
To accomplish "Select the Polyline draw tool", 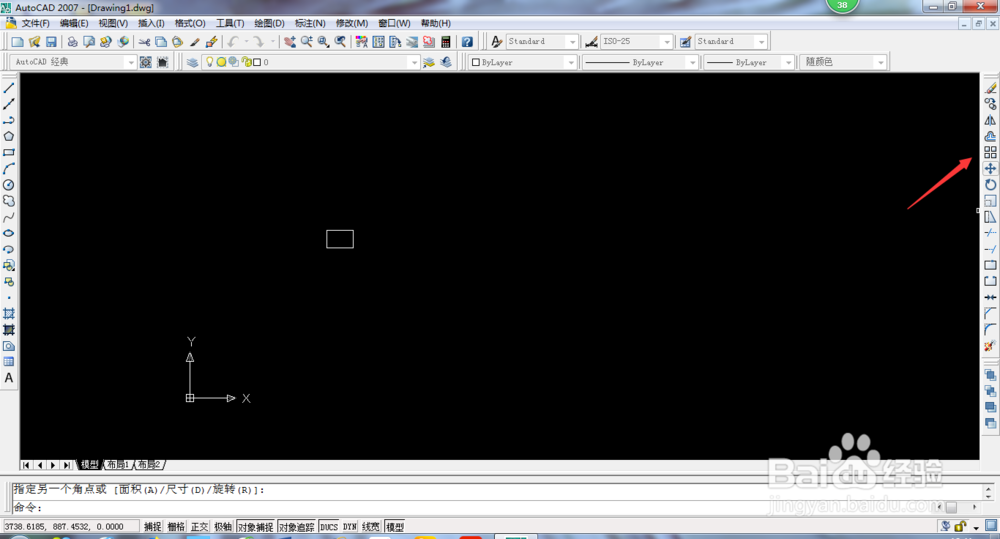I will 9,121.
